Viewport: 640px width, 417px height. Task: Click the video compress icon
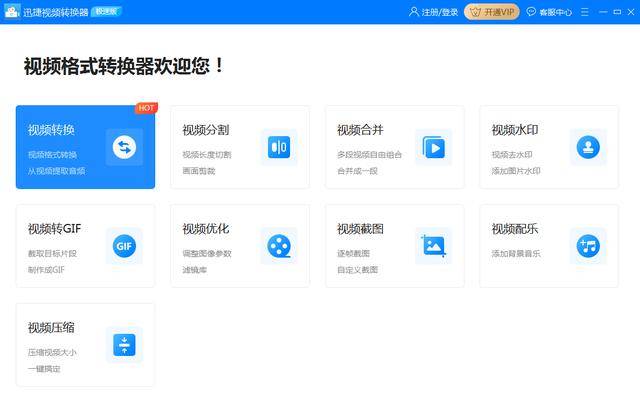coord(124,344)
